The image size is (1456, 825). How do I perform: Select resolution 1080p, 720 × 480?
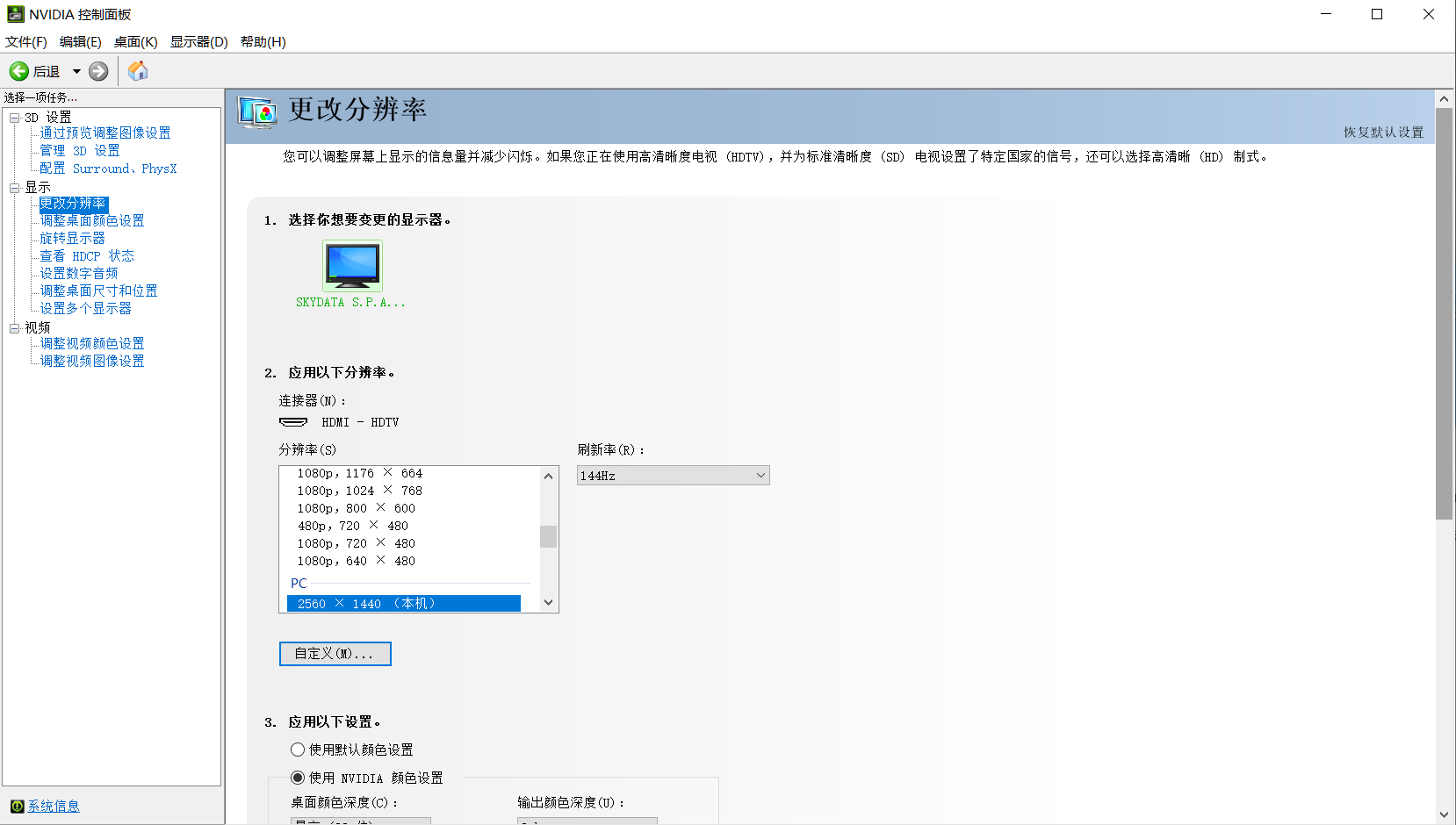[x=357, y=543]
